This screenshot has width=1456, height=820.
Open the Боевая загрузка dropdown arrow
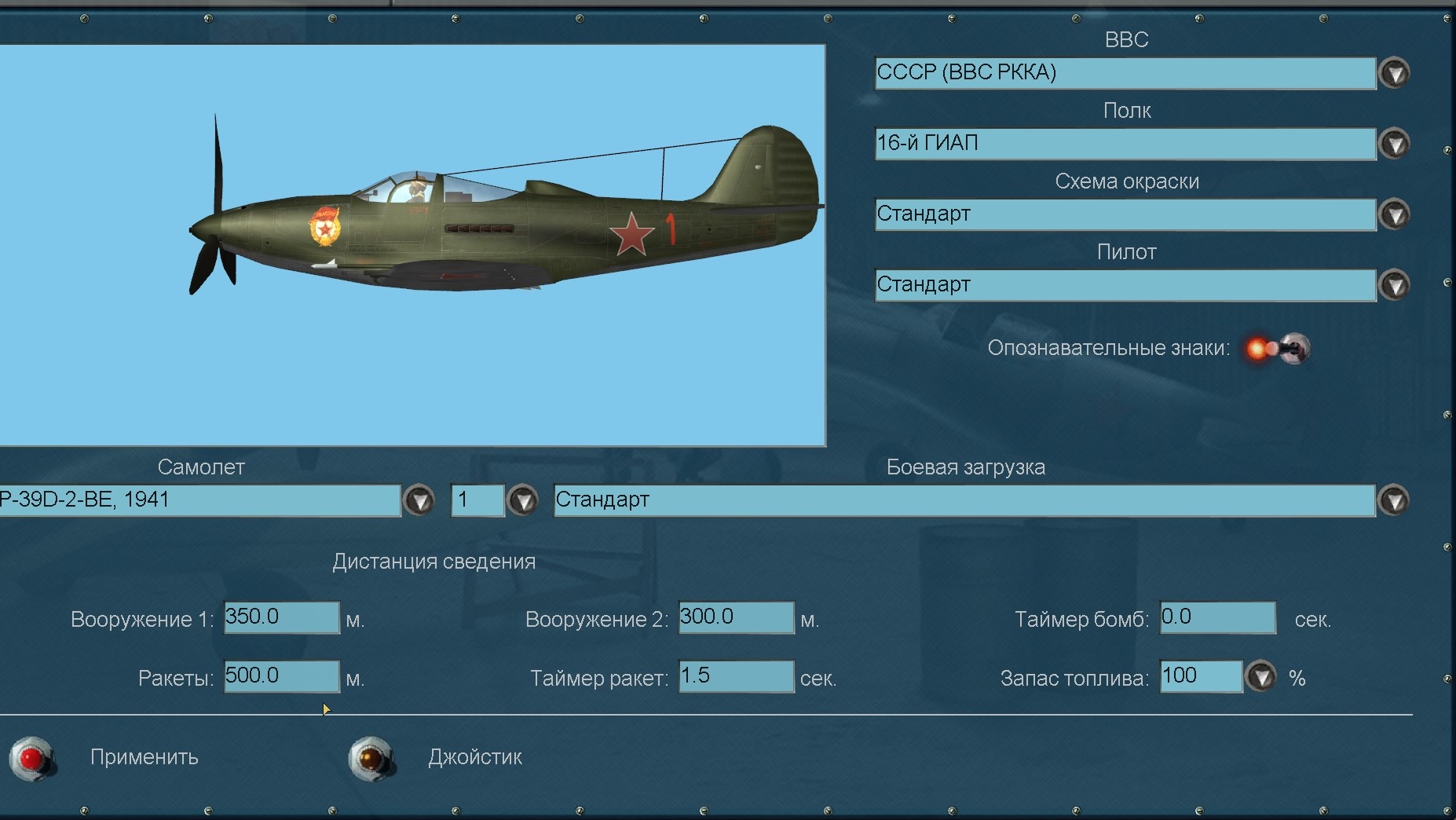[1394, 500]
